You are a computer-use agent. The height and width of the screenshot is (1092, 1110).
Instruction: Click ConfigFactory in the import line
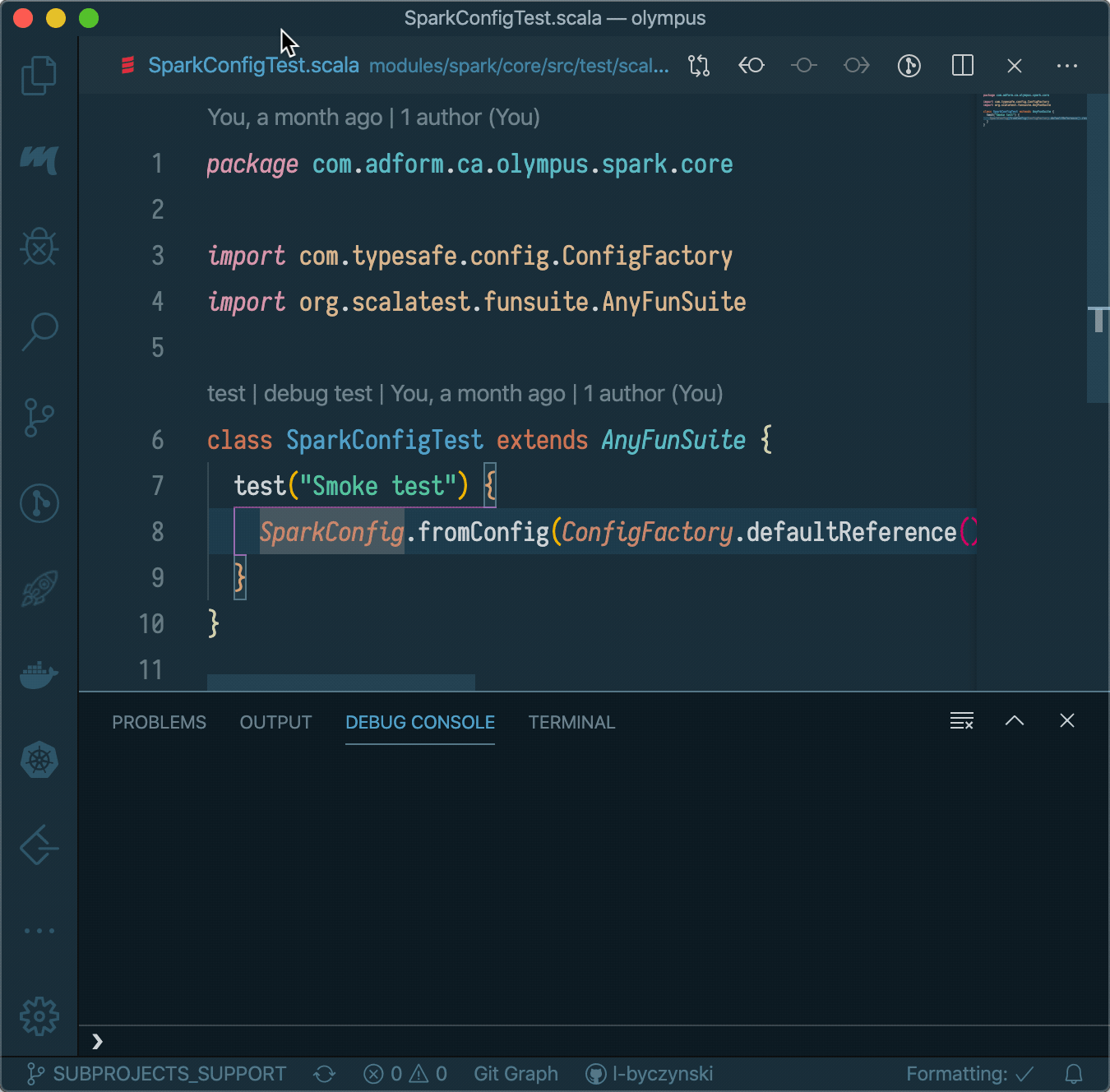coord(647,256)
